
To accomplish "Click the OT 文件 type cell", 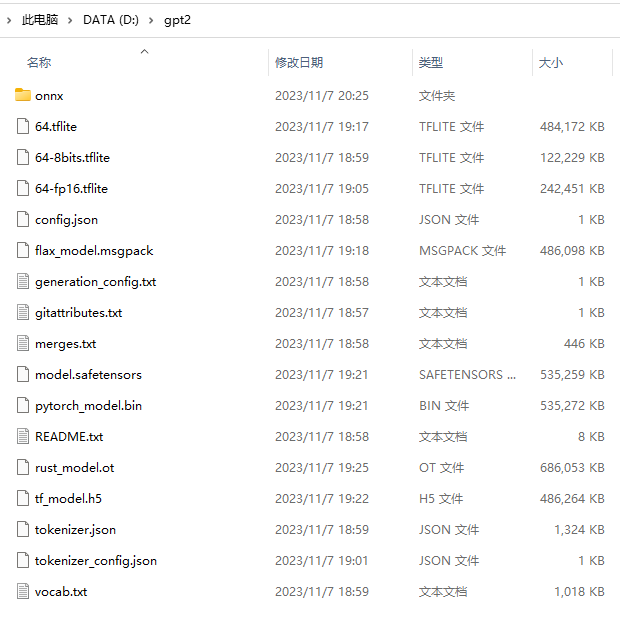I will pyautogui.click(x=441, y=467).
